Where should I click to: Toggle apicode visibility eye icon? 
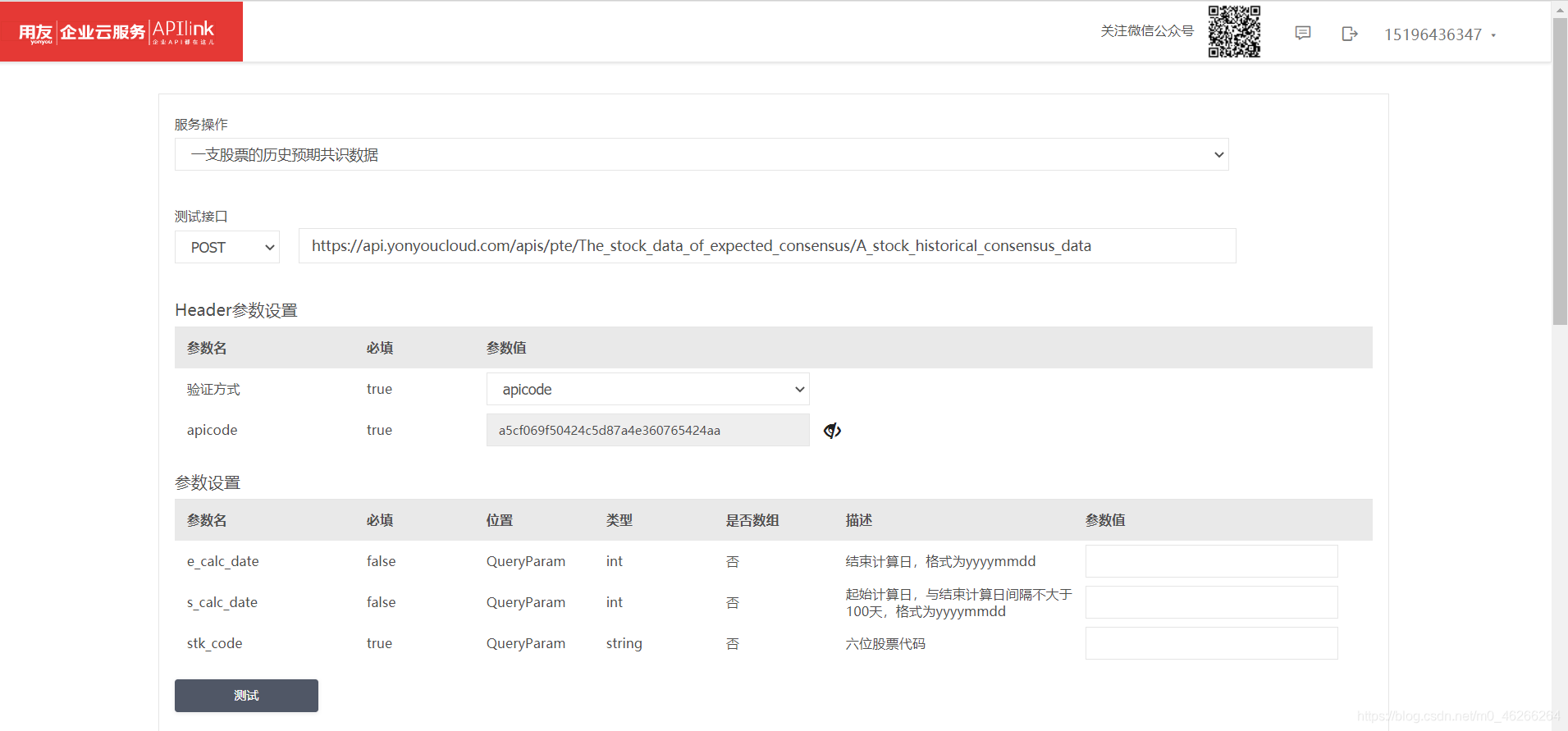coord(832,431)
